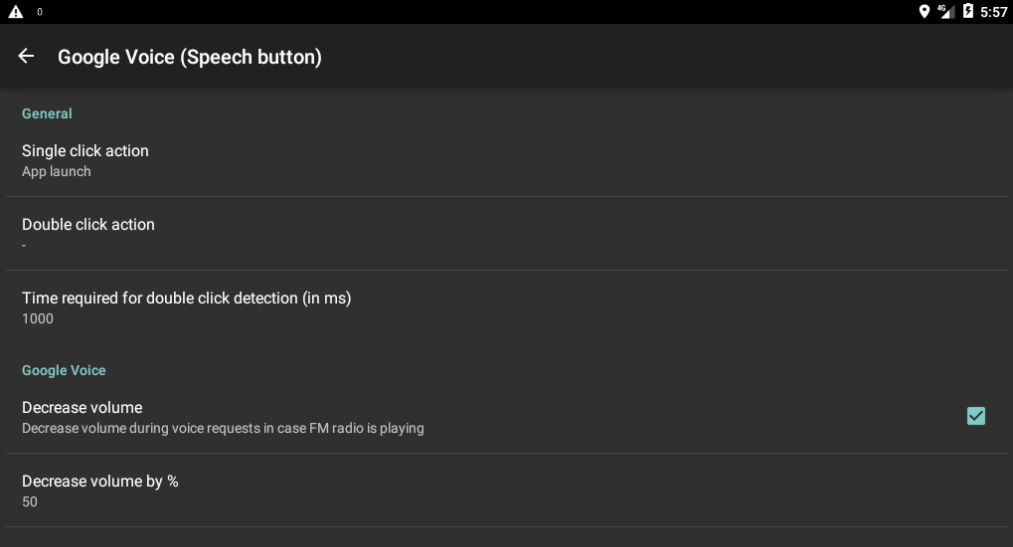Tap the 4G signal strength icon
The height and width of the screenshot is (547, 1013).
point(946,12)
